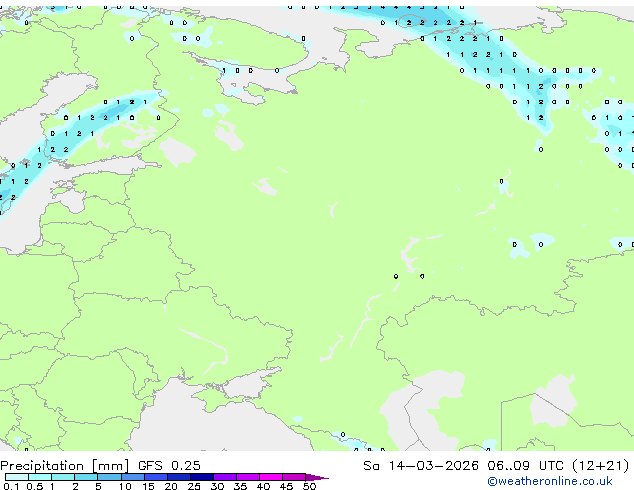
Task: Select the 25–30 mm dark blue swatch
Action: point(202,477)
